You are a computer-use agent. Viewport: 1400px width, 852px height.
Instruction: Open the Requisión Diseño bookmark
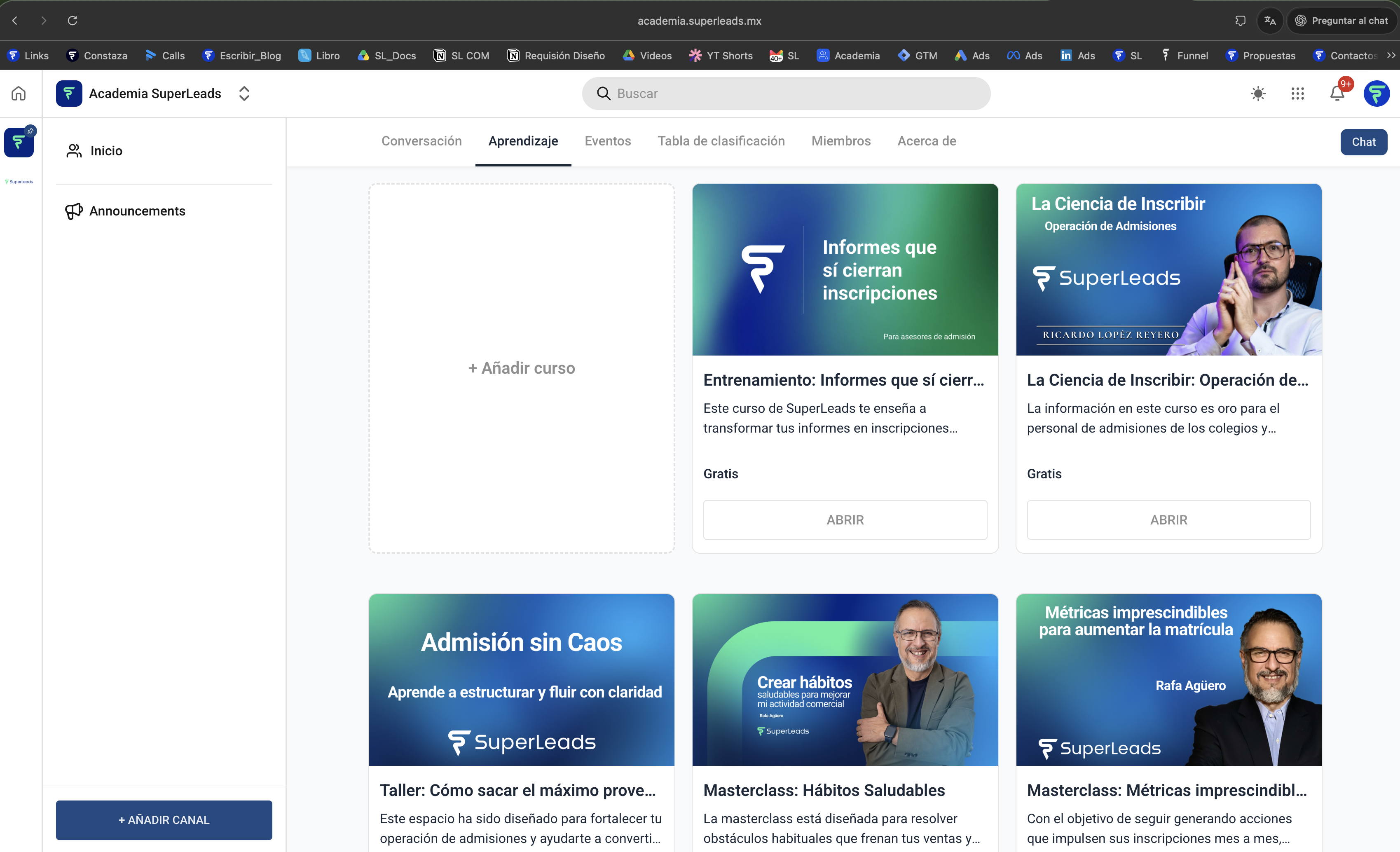[x=556, y=55]
